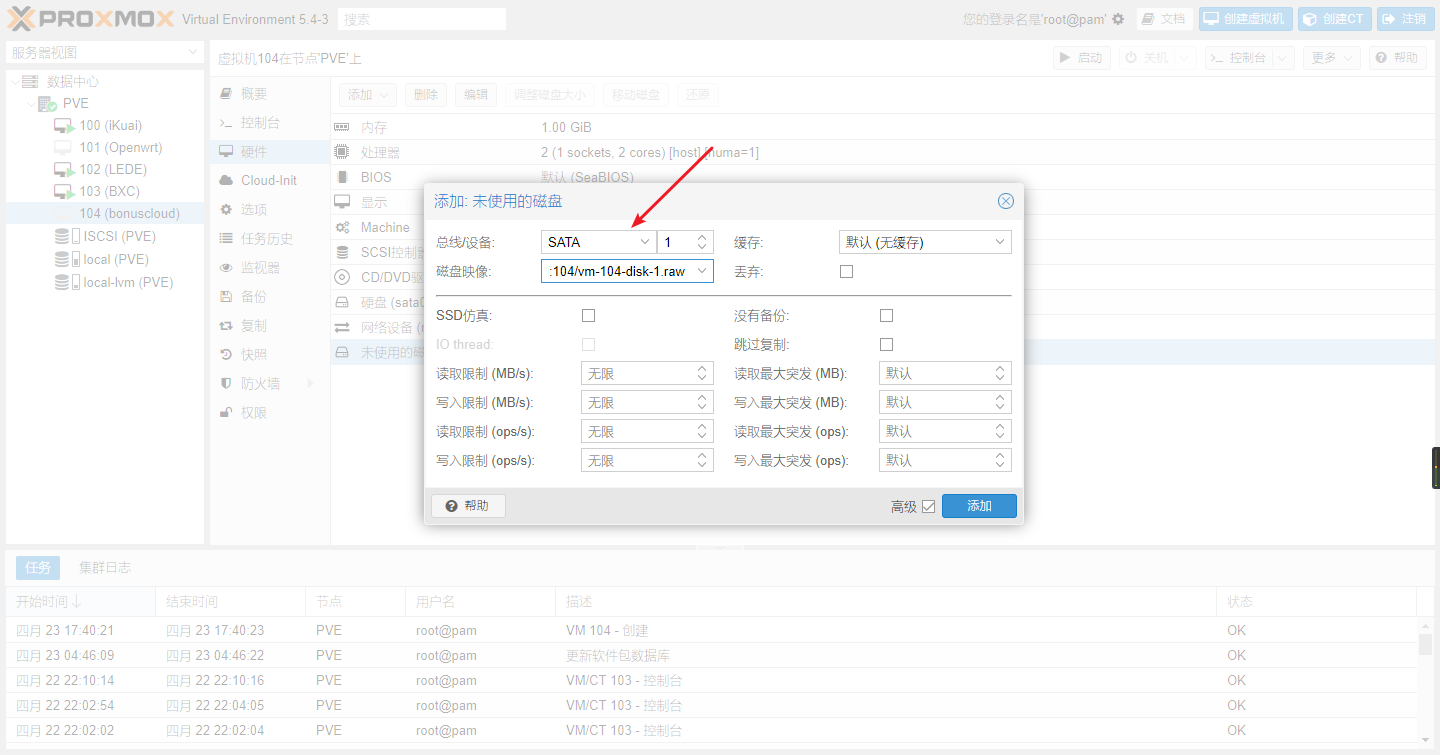Open the SATA bus type dropdown
Image resolution: width=1440 pixels, height=755 pixels.
coord(645,242)
